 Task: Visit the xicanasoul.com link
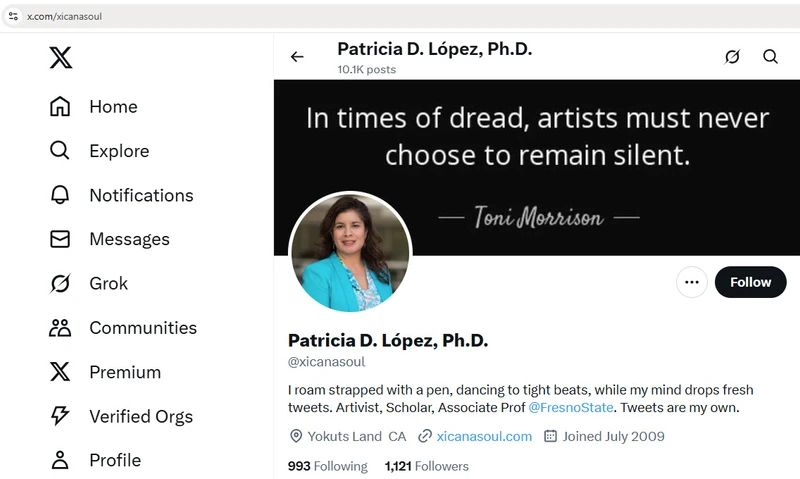point(484,436)
